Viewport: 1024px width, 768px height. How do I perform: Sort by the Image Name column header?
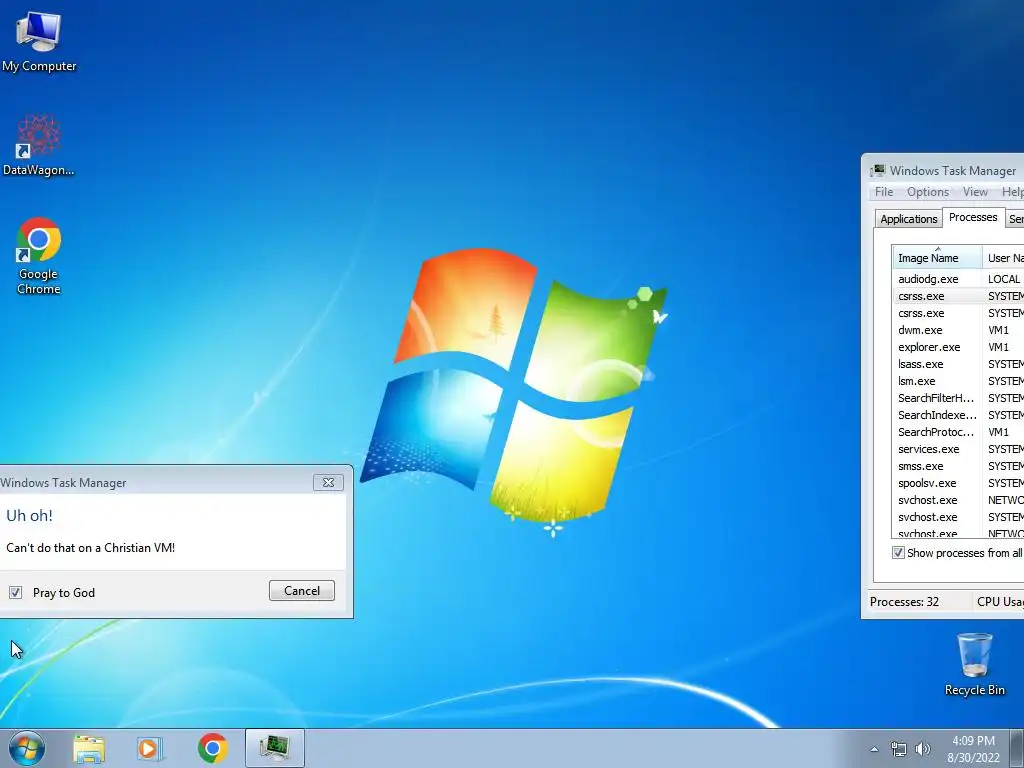[x=937, y=257]
